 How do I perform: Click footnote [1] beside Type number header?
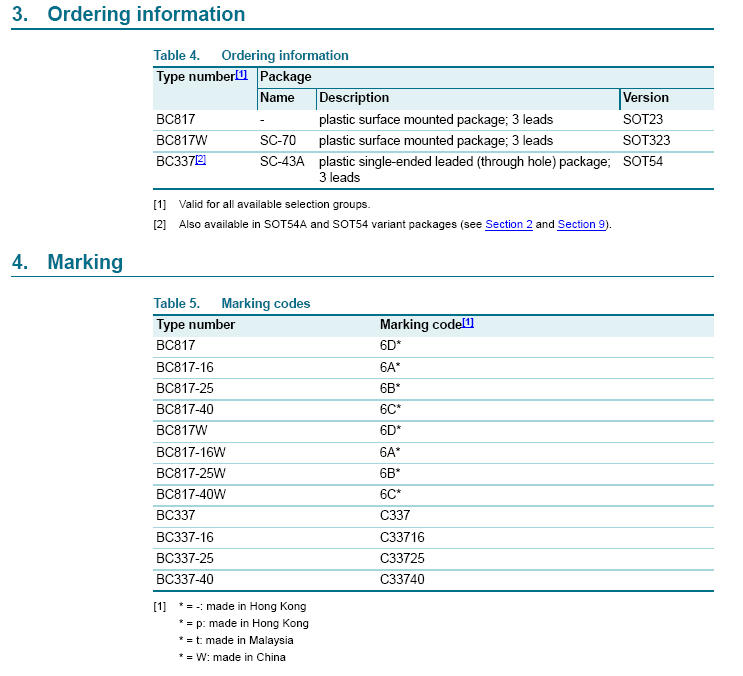pos(241,75)
